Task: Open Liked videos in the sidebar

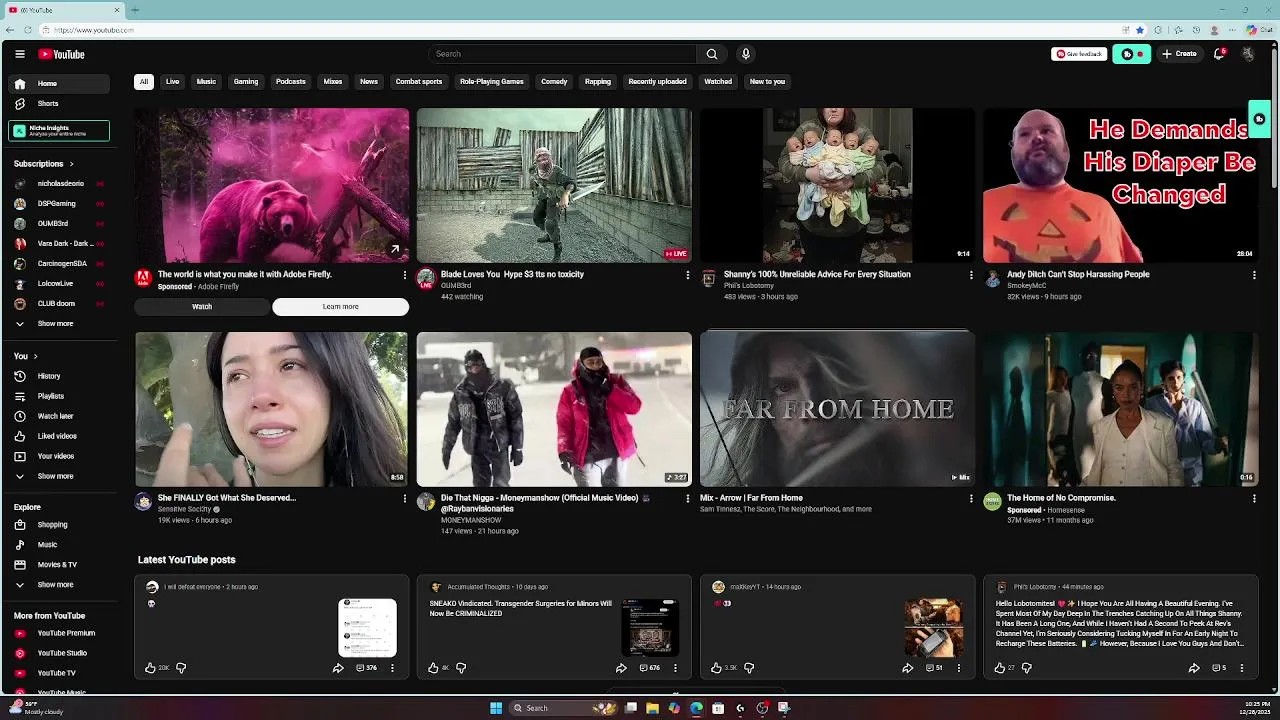Action: [60, 436]
